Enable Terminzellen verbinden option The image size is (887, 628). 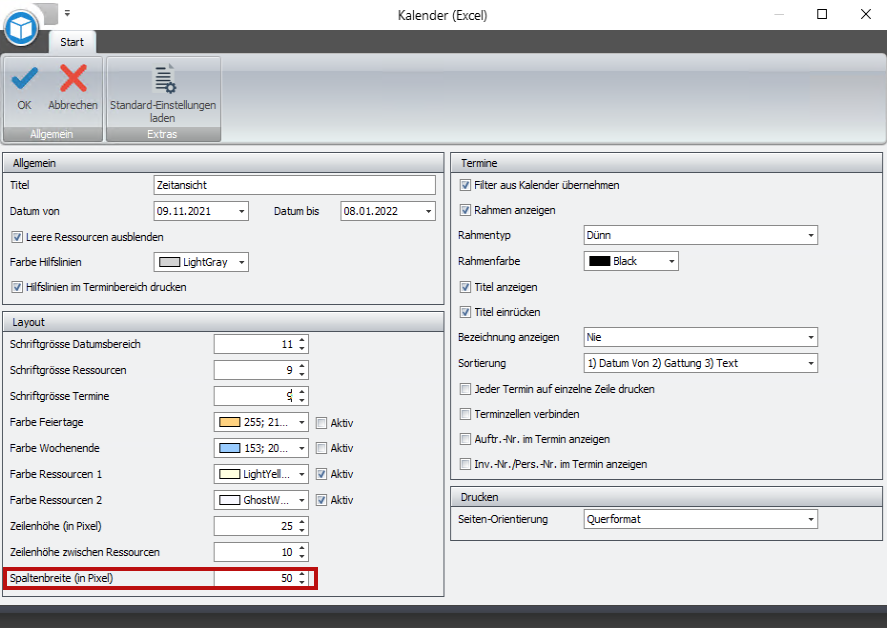pyautogui.click(x=465, y=414)
